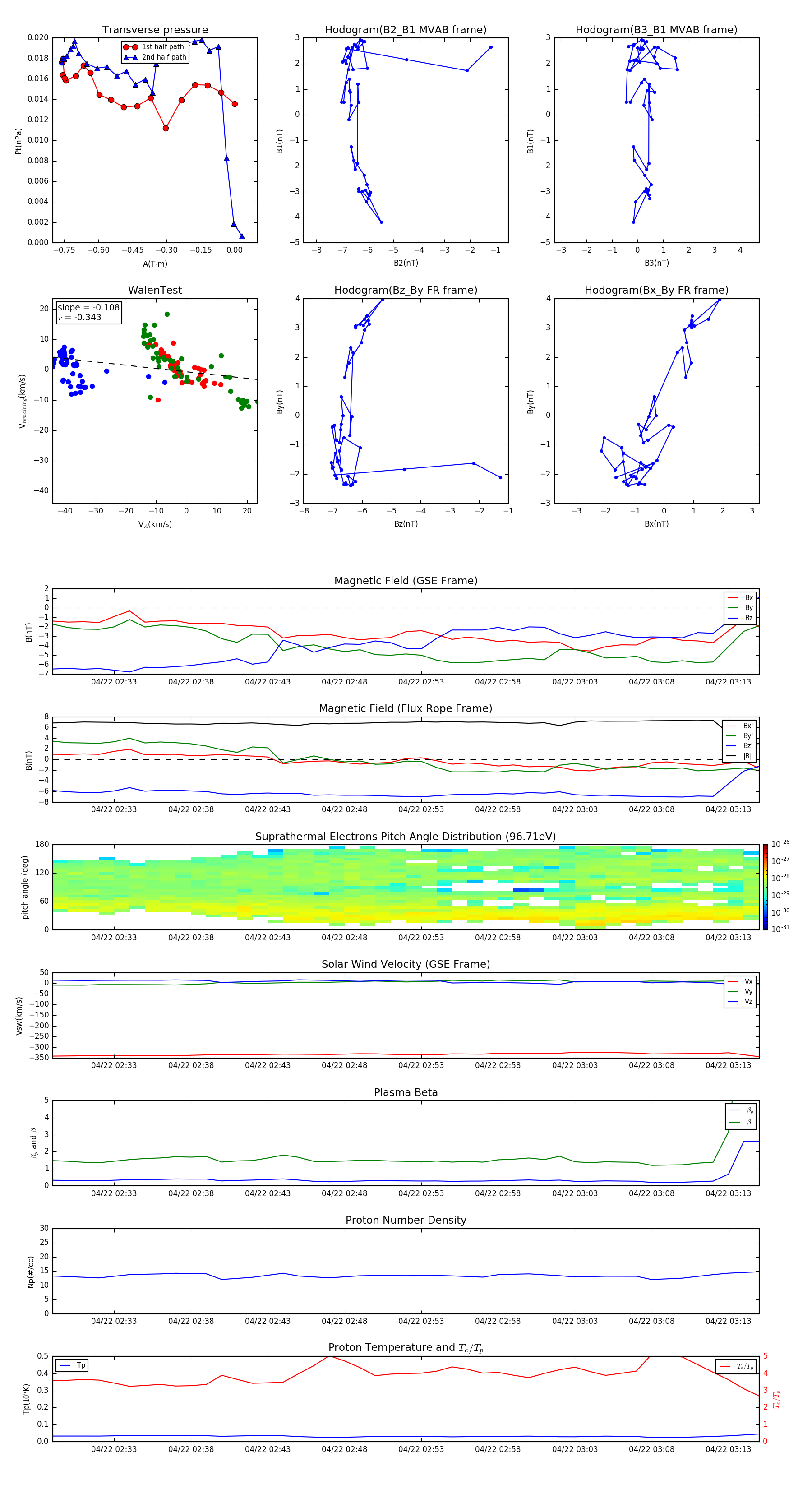This screenshot has height=1489, width=812.
Task: Click the 'Np(#/cc)' axis label
Action: tap(31, 1272)
